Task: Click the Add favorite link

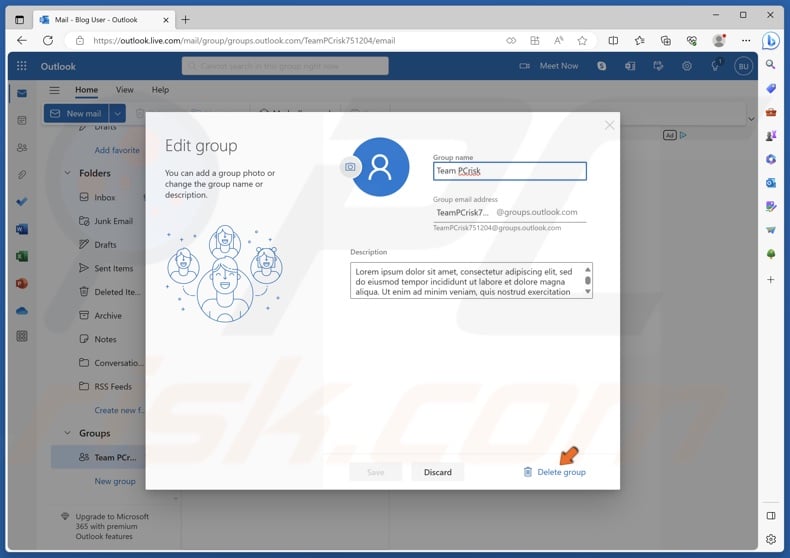Action: [117, 150]
